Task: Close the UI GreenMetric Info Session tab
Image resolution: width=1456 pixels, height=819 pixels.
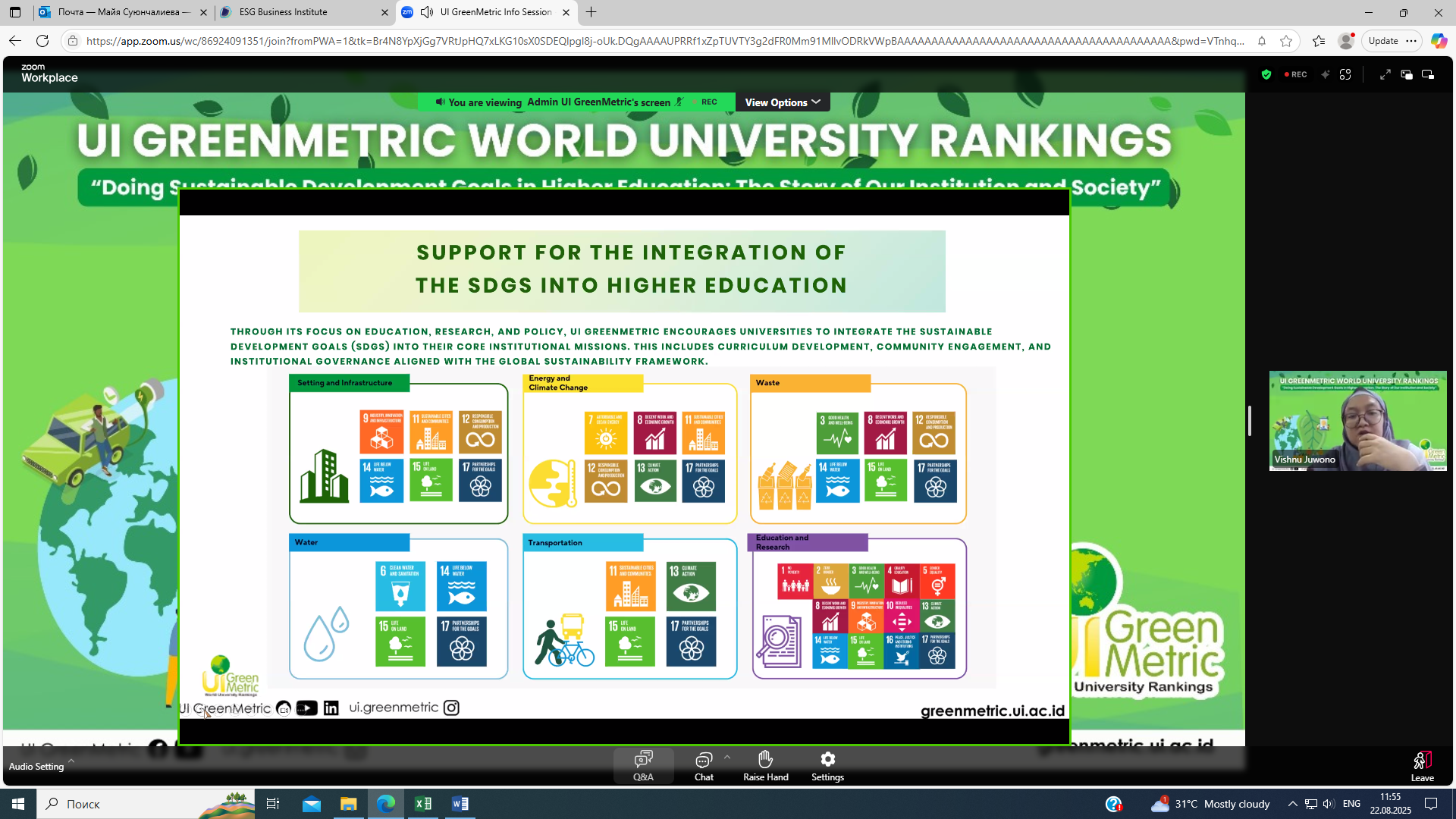Action: [x=566, y=12]
